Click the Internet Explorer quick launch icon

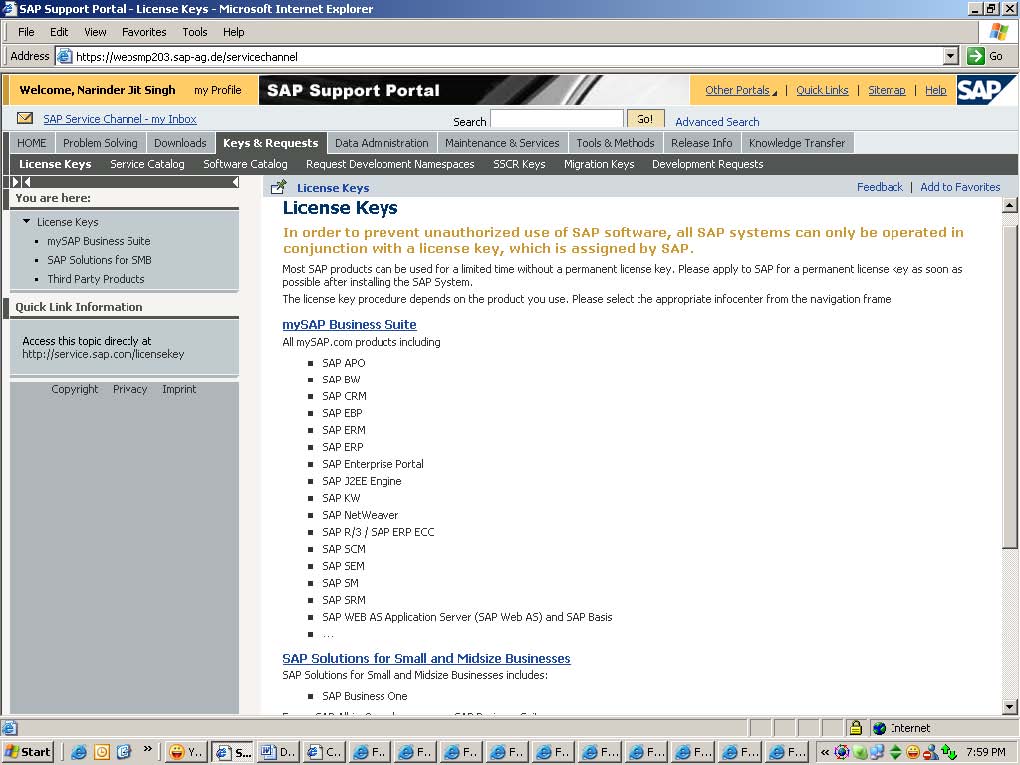[79, 752]
